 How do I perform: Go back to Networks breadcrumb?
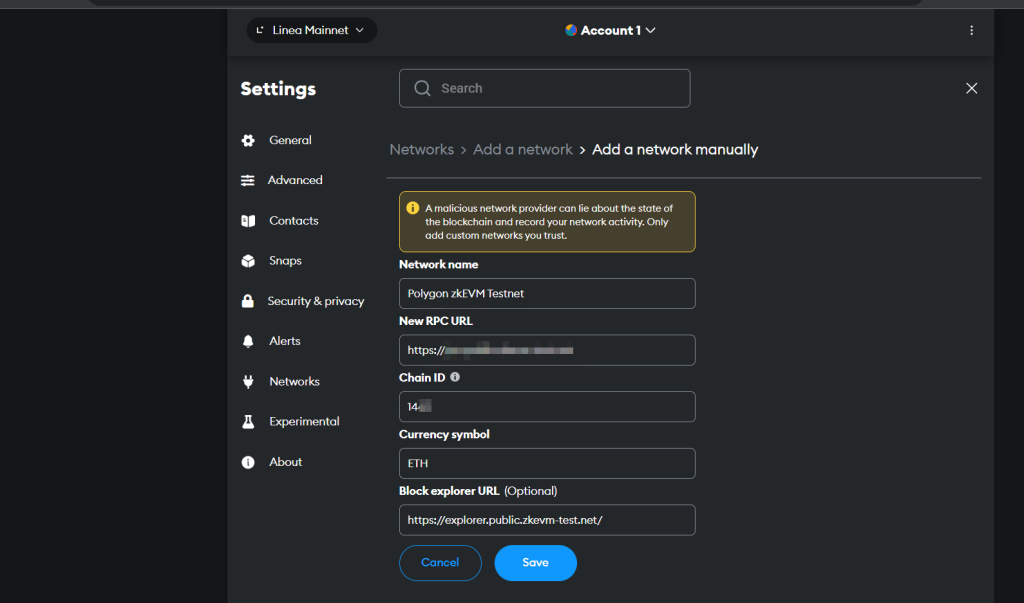point(421,150)
